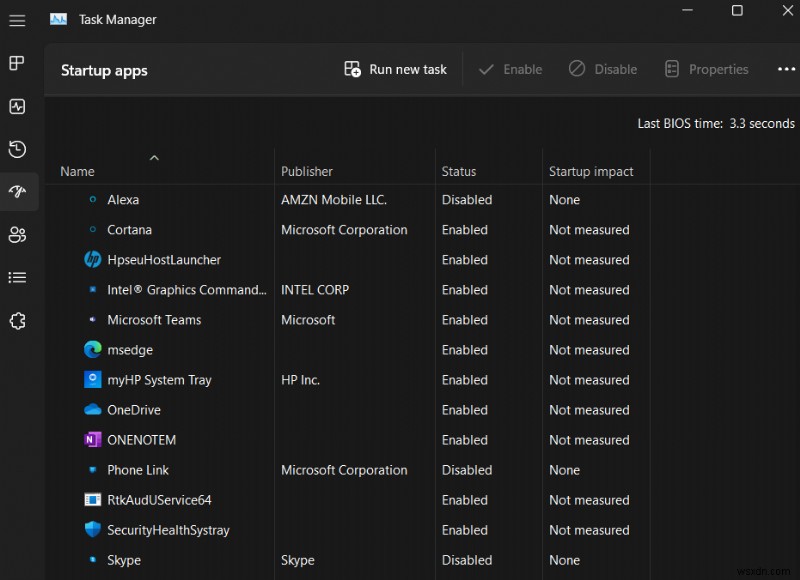Image resolution: width=800 pixels, height=580 pixels.
Task: Click the Phone Link icon
Action: pos(92,470)
